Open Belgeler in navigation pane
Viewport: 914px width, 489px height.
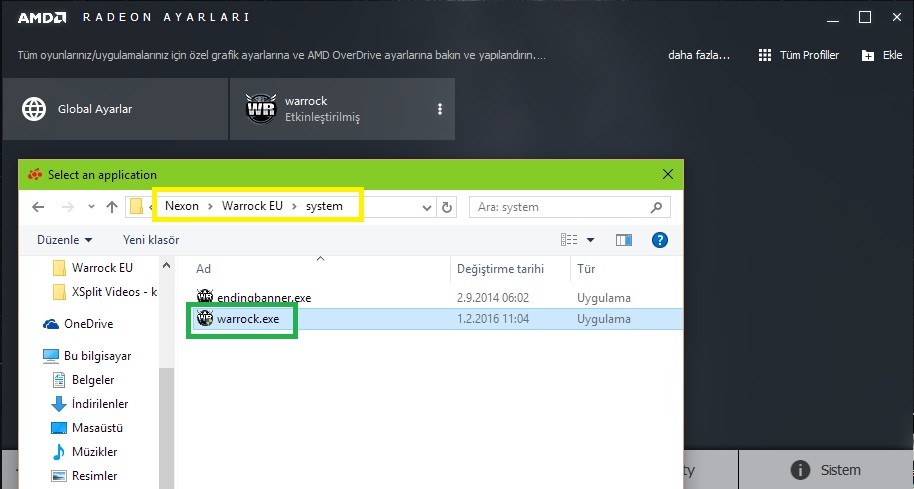point(83,380)
